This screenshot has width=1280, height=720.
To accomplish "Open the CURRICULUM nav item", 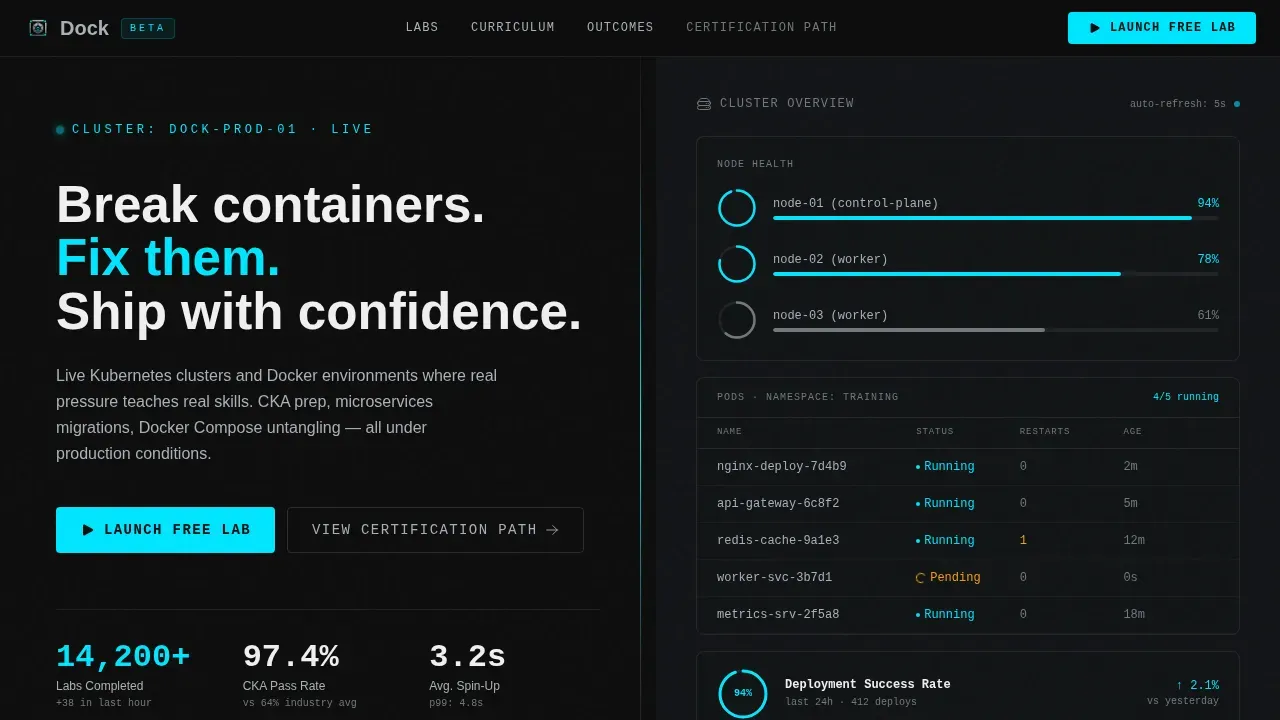I will tap(513, 28).
